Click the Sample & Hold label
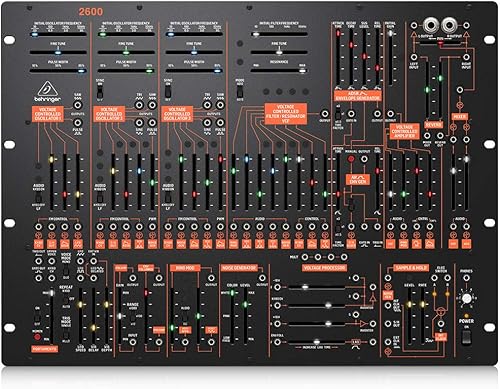Image resolution: width=500 pixels, height=389 pixels. coord(411,268)
